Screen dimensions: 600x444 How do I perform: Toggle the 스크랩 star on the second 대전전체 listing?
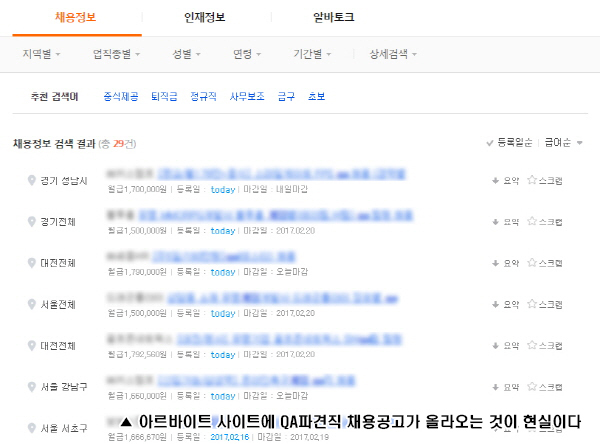click(532, 345)
